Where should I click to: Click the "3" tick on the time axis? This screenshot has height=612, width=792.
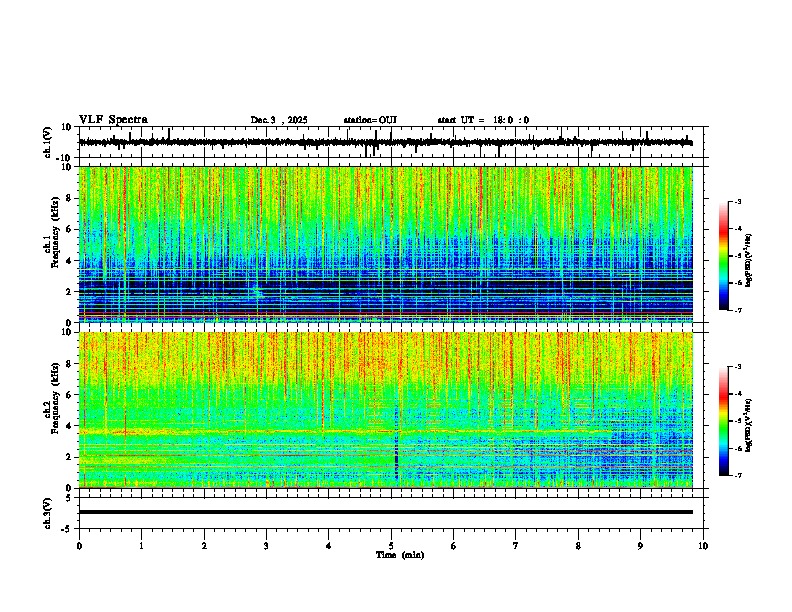[266, 546]
